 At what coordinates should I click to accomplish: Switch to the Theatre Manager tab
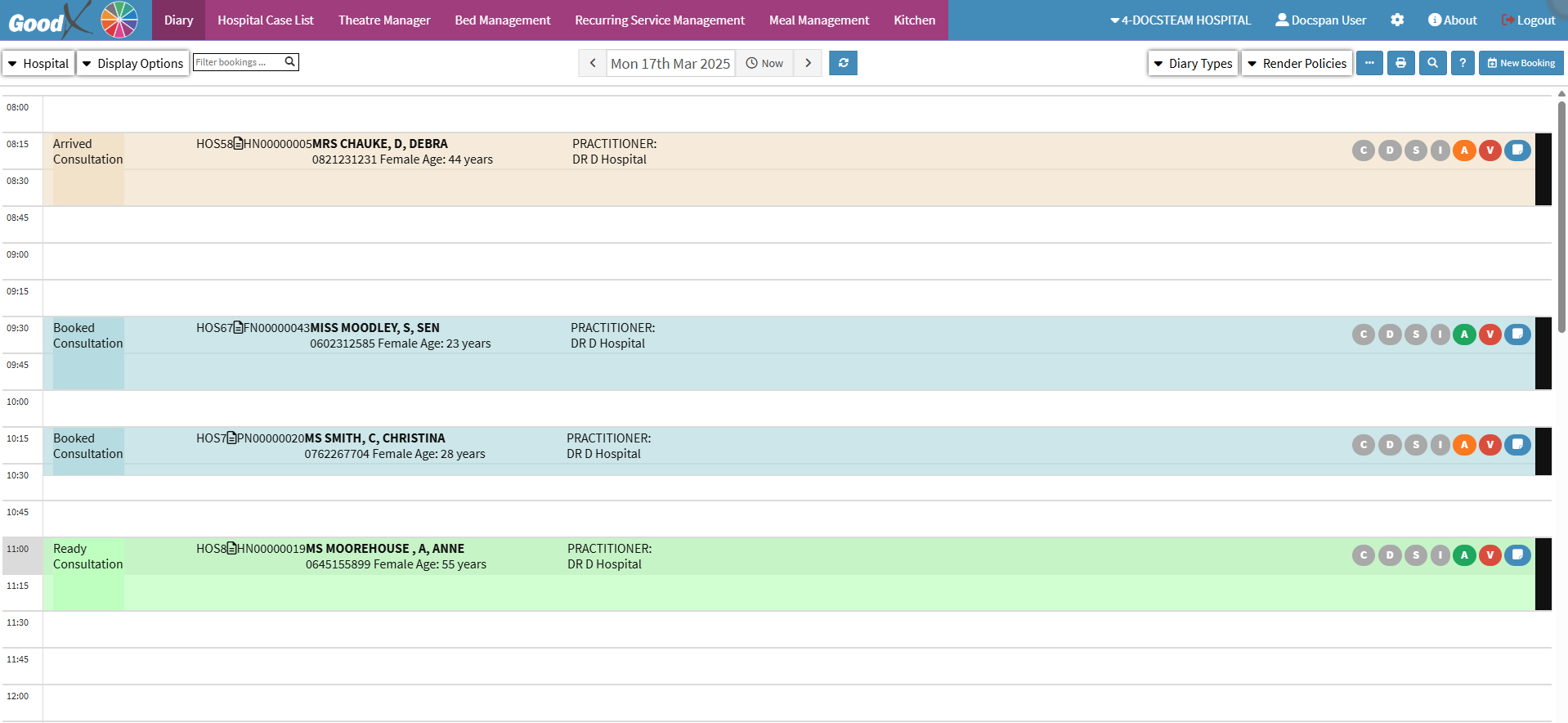click(x=383, y=20)
